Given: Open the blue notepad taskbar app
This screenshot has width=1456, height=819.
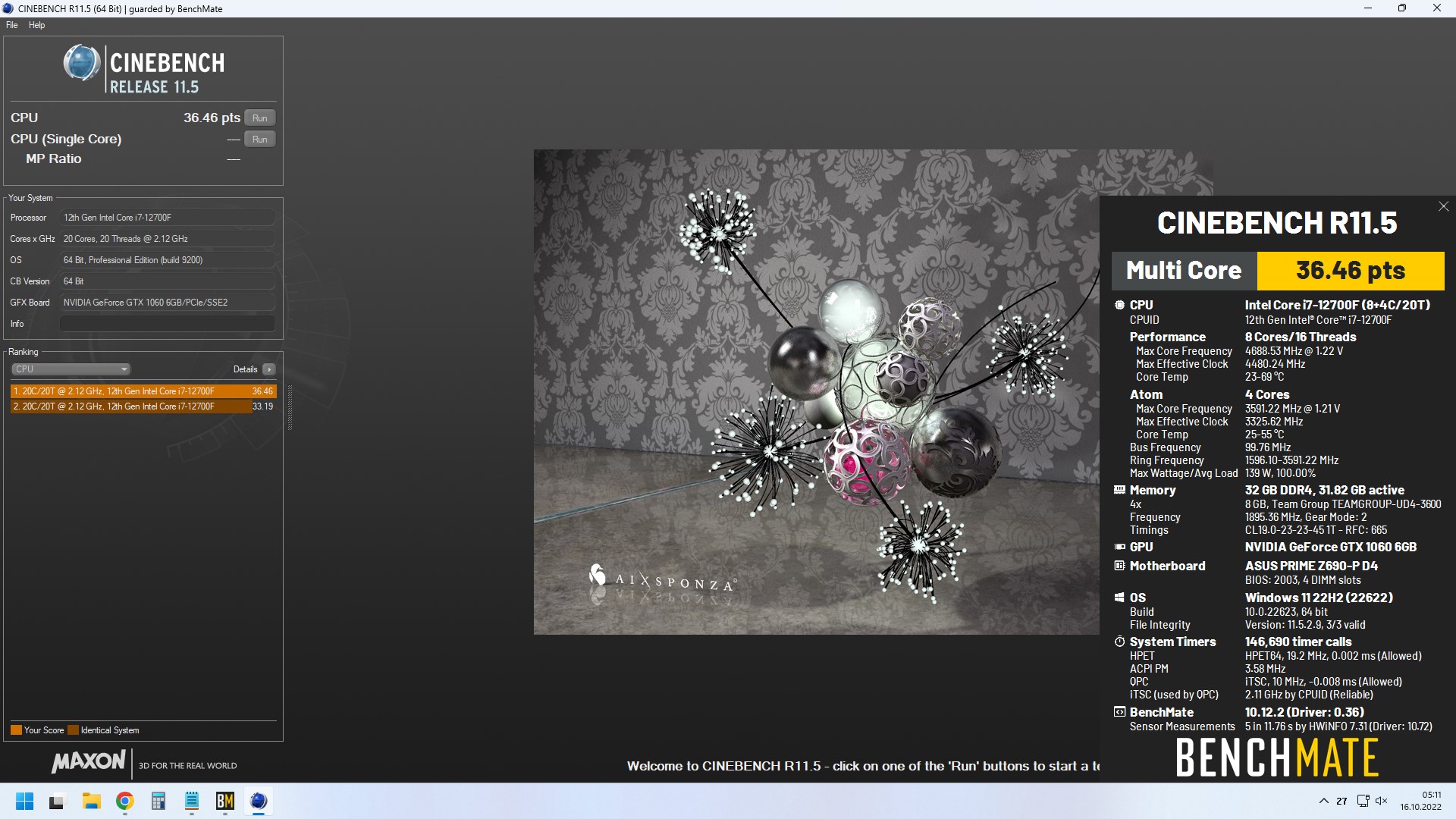Looking at the screenshot, I should tap(191, 801).
